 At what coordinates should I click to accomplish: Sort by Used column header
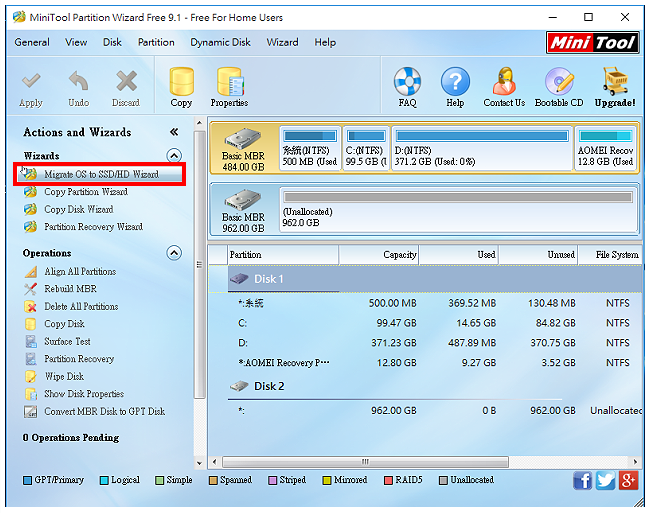pos(459,255)
